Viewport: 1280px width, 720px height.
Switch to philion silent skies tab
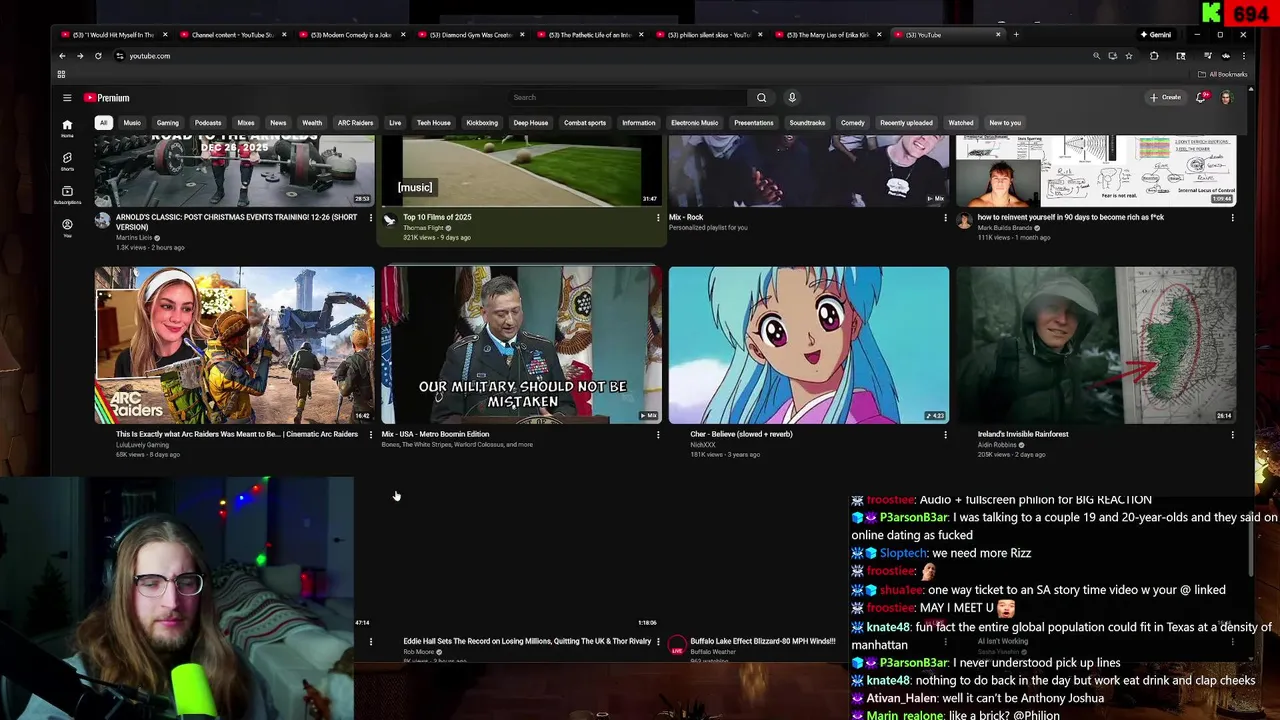(x=707, y=35)
